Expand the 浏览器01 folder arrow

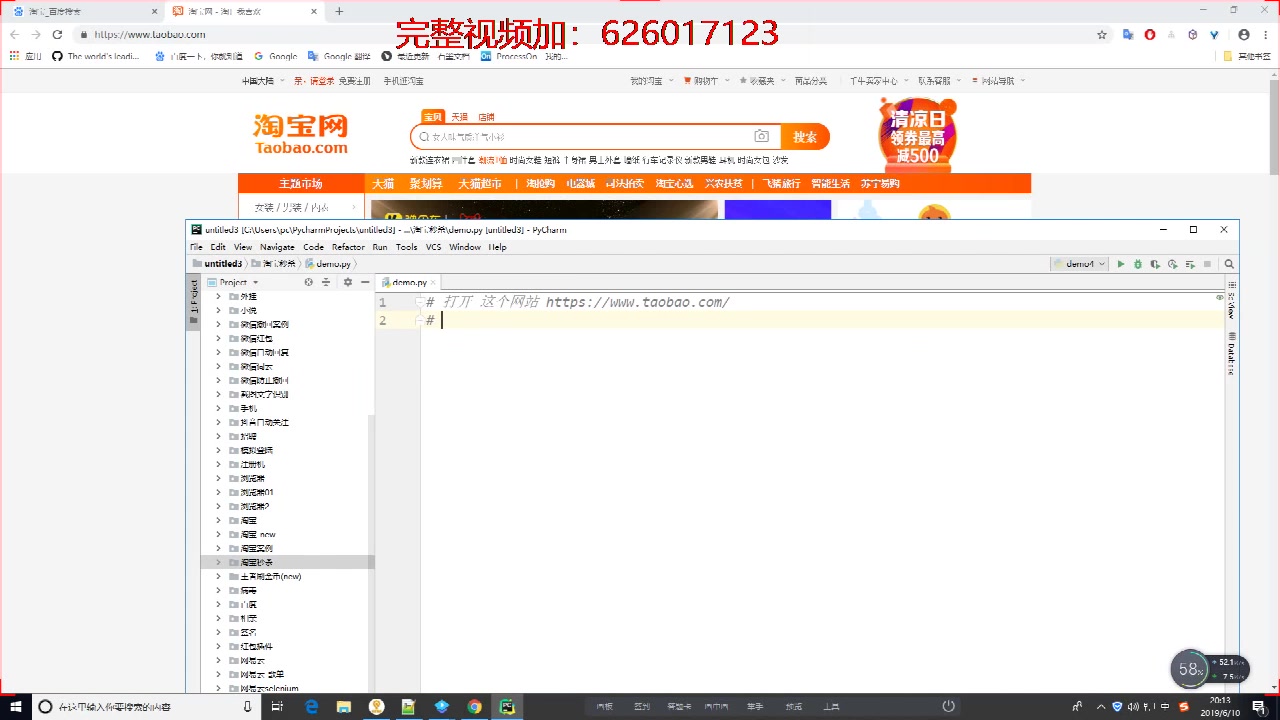point(218,492)
